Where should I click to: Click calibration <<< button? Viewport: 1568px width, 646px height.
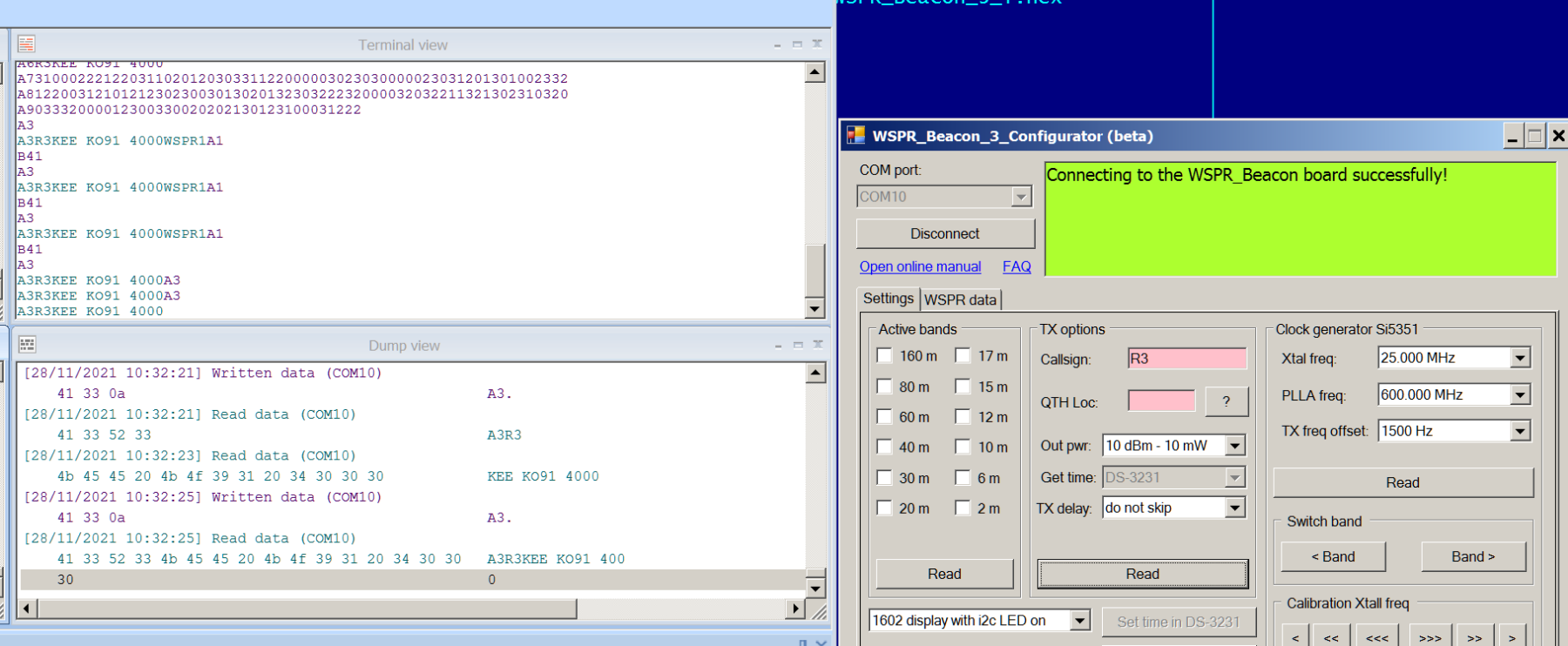1377,636
